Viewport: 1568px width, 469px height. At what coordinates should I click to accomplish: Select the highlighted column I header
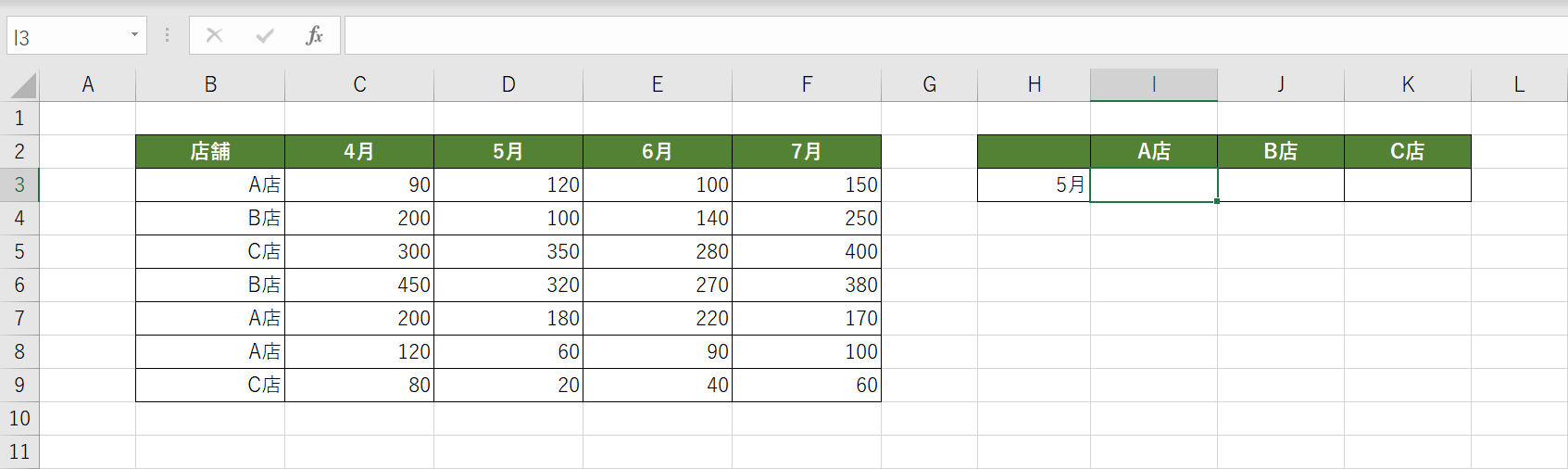[x=1154, y=85]
